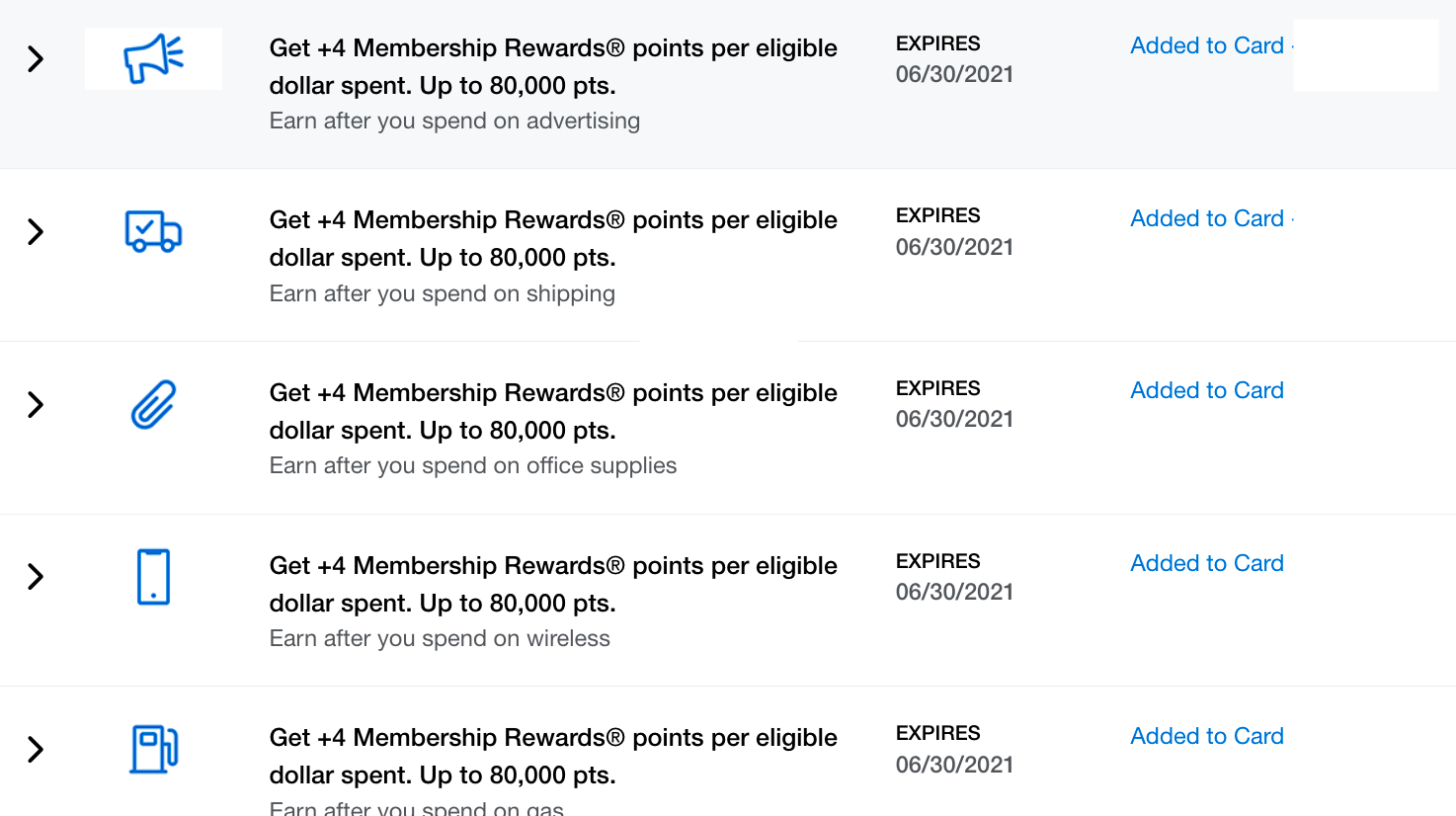Expand the advertising offer chevron
Image resolution: width=1456 pixels, height=816 pixels.
click(x=36, y=59)
